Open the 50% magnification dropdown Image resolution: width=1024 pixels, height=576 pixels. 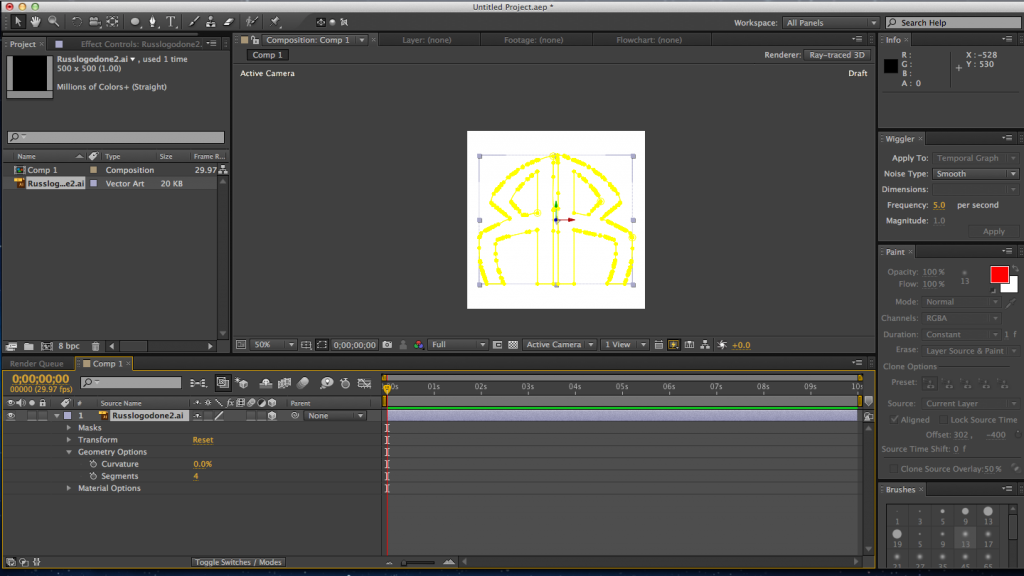click(274, 345)
